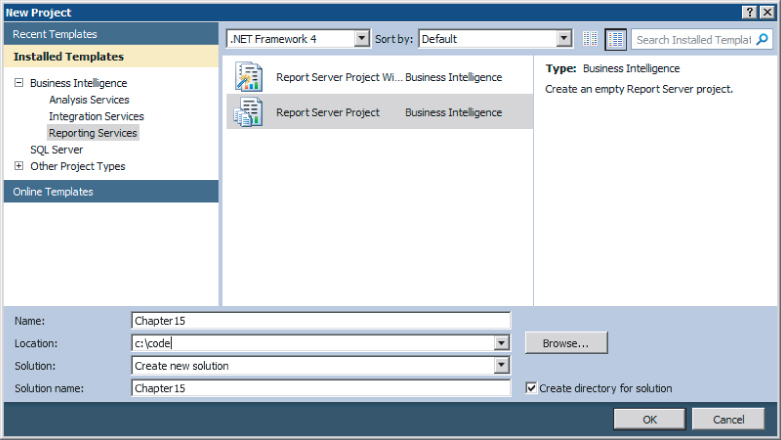Expand the Other Project Types node
Viewport: 781px width, 440px height.
pyautogui.click(x=18, y=165)
